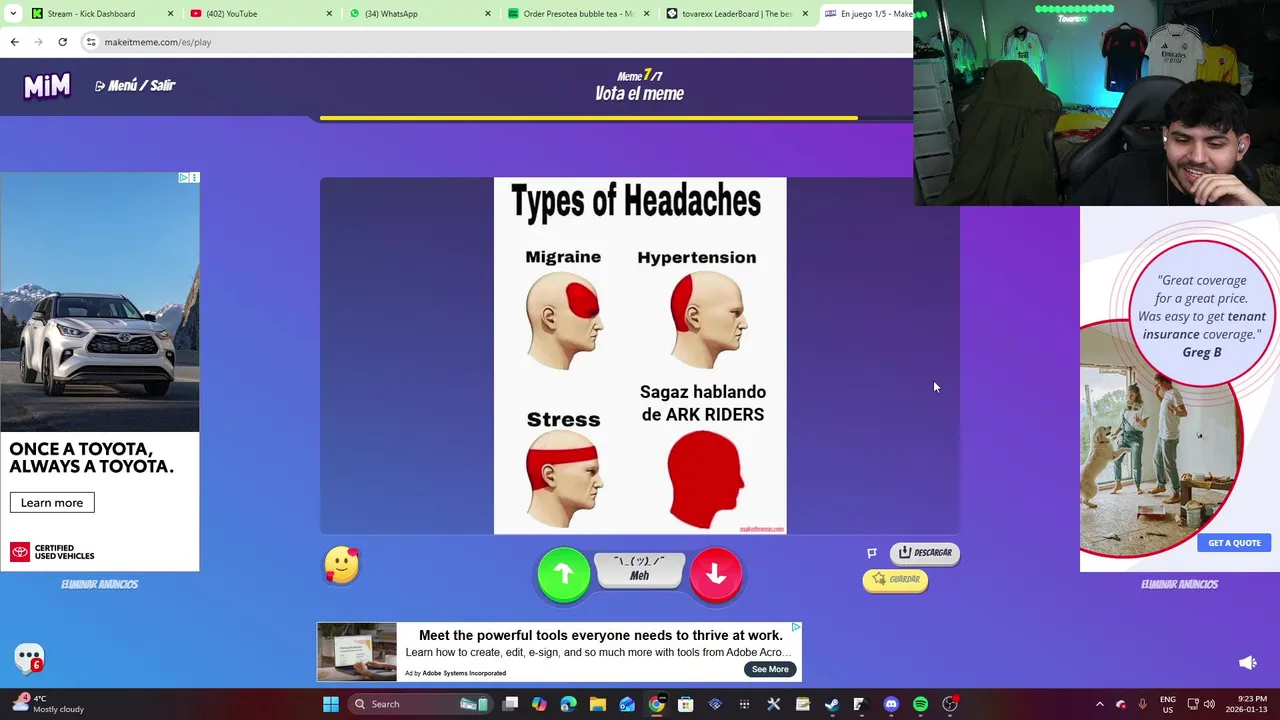Go forward with browser forward arrow
This screenshot has width=1280, height=720.
click(38, 42)
